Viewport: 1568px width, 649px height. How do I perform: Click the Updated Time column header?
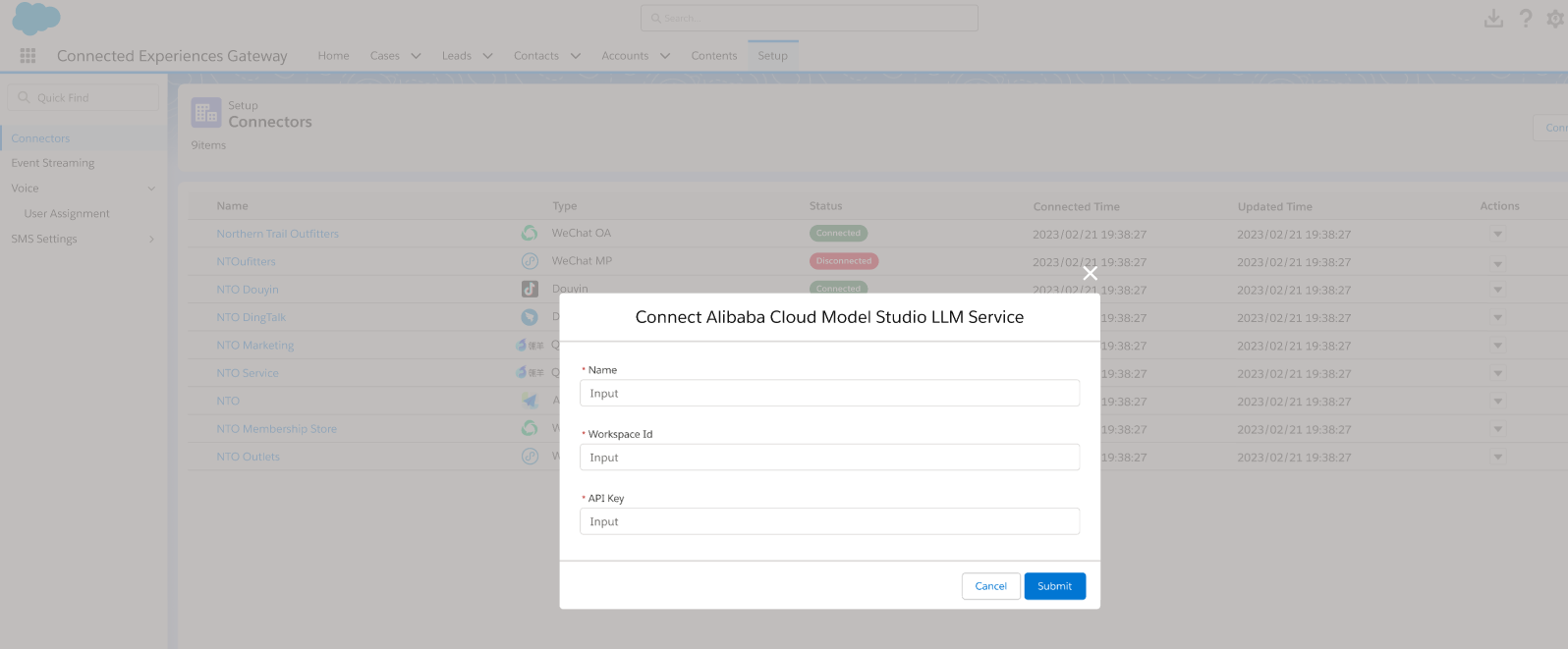pos(1274,206)
